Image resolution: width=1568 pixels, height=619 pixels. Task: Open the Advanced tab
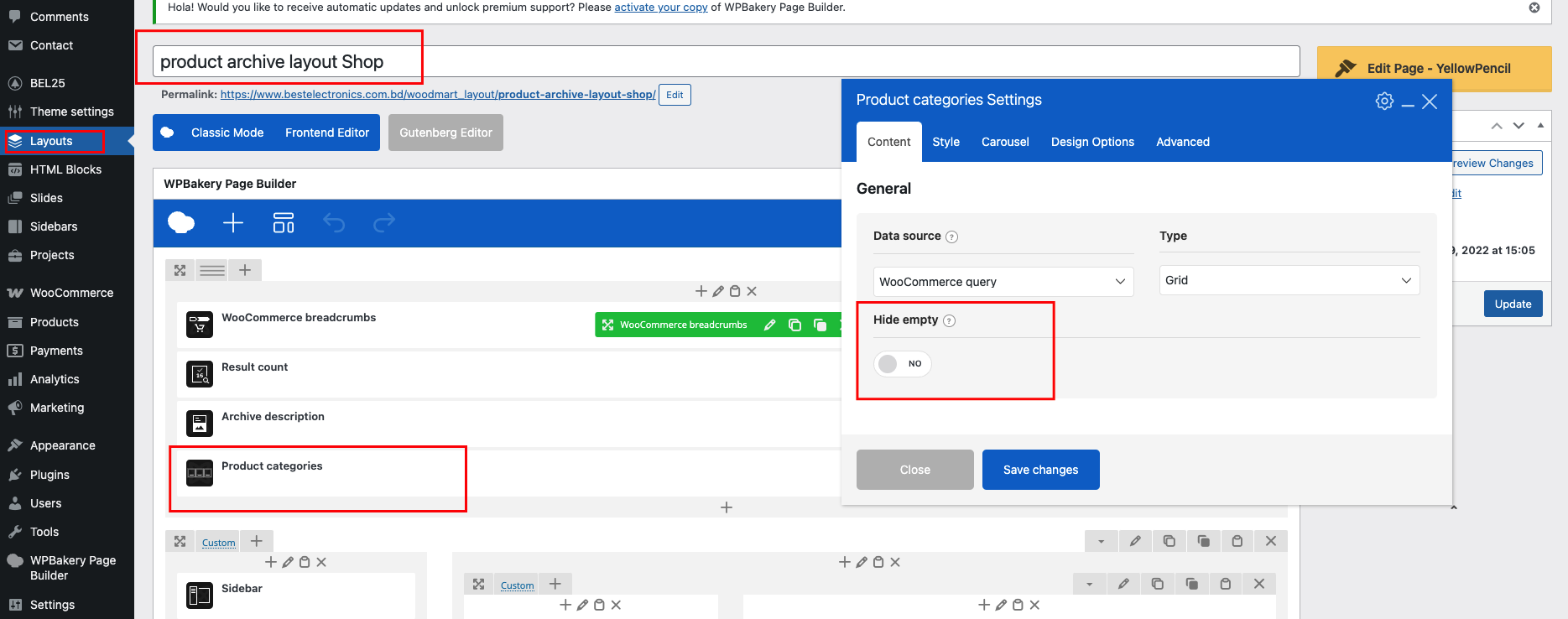click(x=1183, y=142)
